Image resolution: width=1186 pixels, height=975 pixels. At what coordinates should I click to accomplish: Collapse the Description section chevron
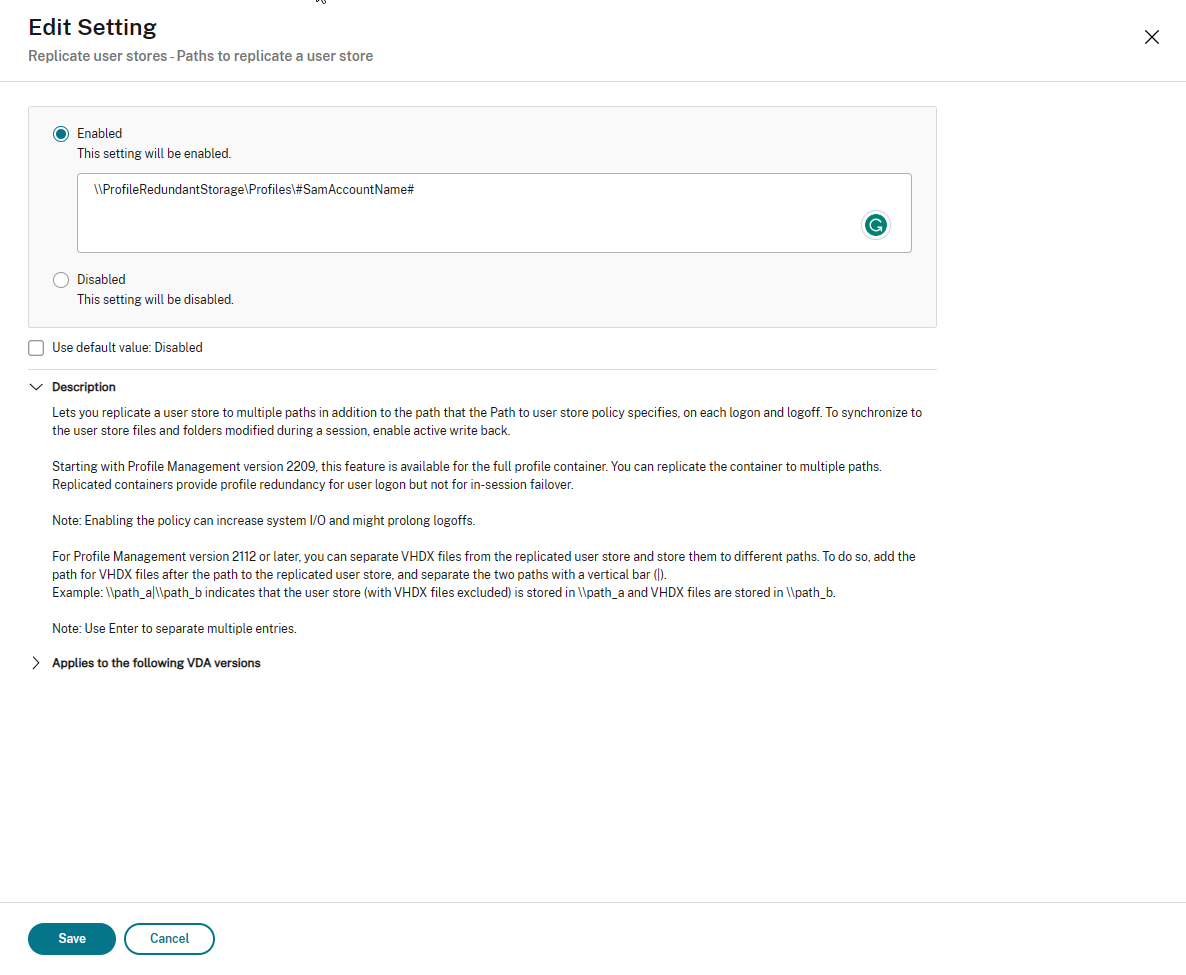[37, 387]
